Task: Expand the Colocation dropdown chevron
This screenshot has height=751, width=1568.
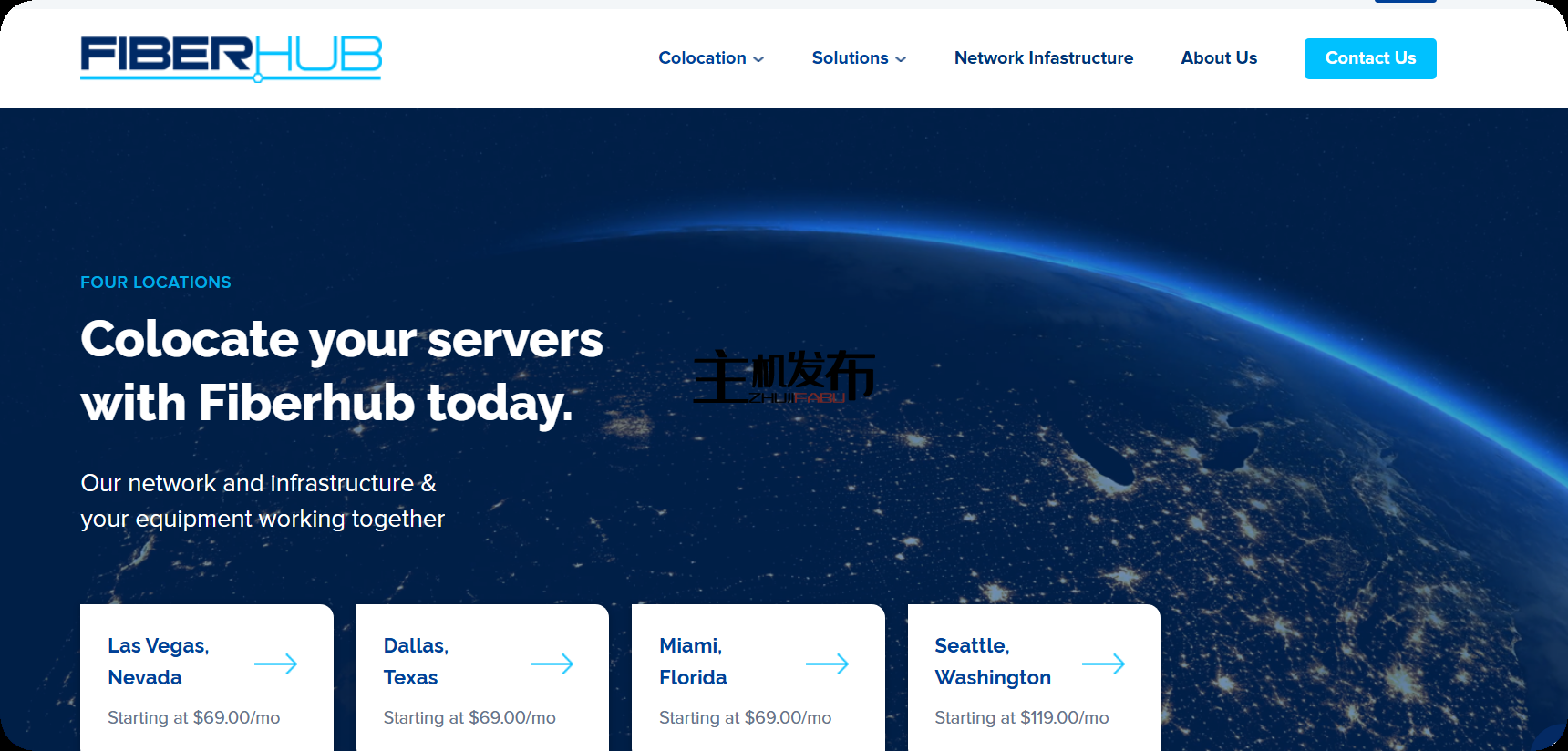Action: [x=758, y=59]
